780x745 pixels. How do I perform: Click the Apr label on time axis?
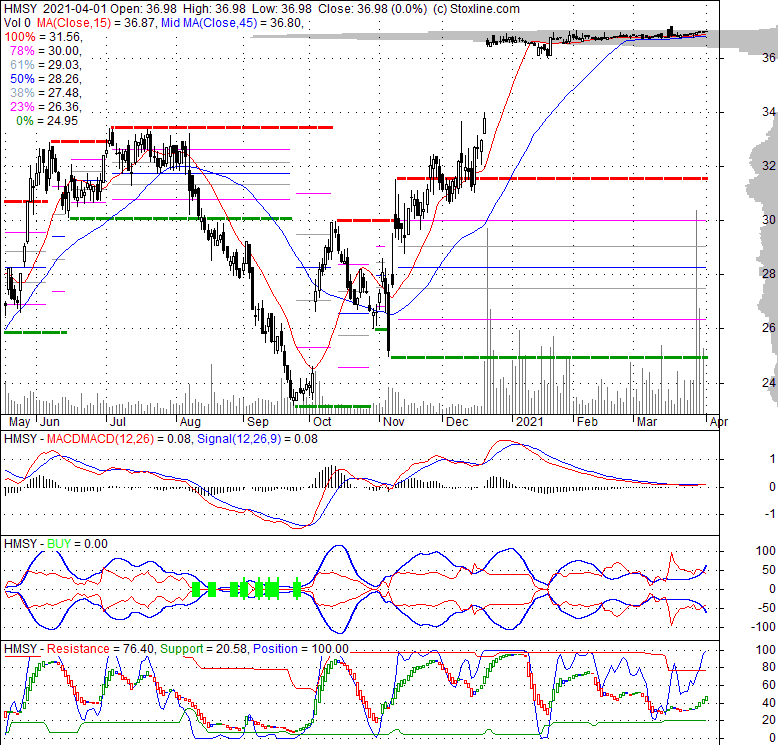719,422
